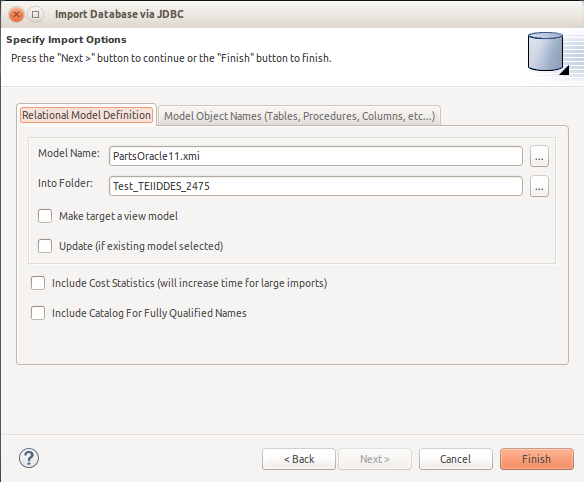
Task: Maximize the dialog using the square window button
Action: [x=35, y=15]
